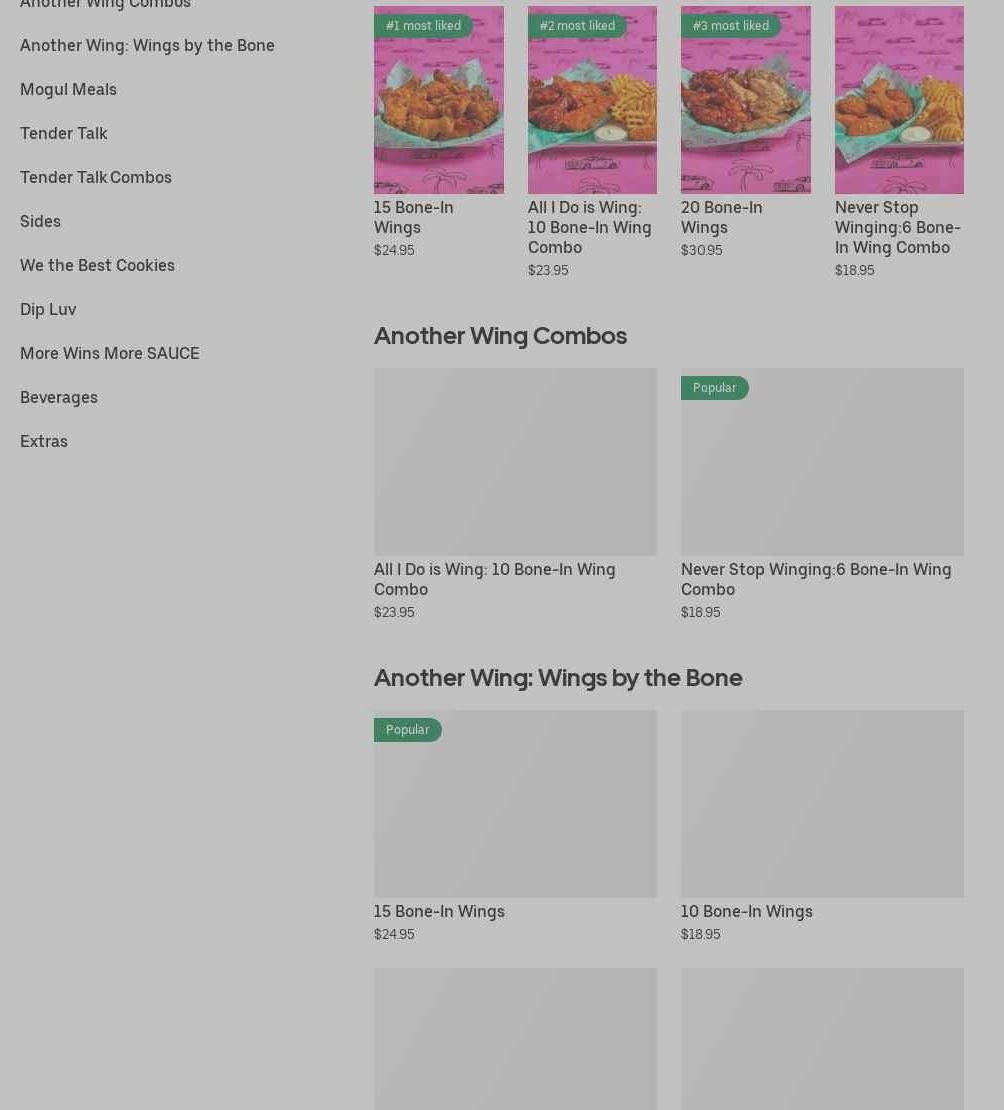The width and height of the screenshot is (1004, 1110).
Task: Open the #1 most liked 15 Bone-In Wings photo
Action: (439, 100)
